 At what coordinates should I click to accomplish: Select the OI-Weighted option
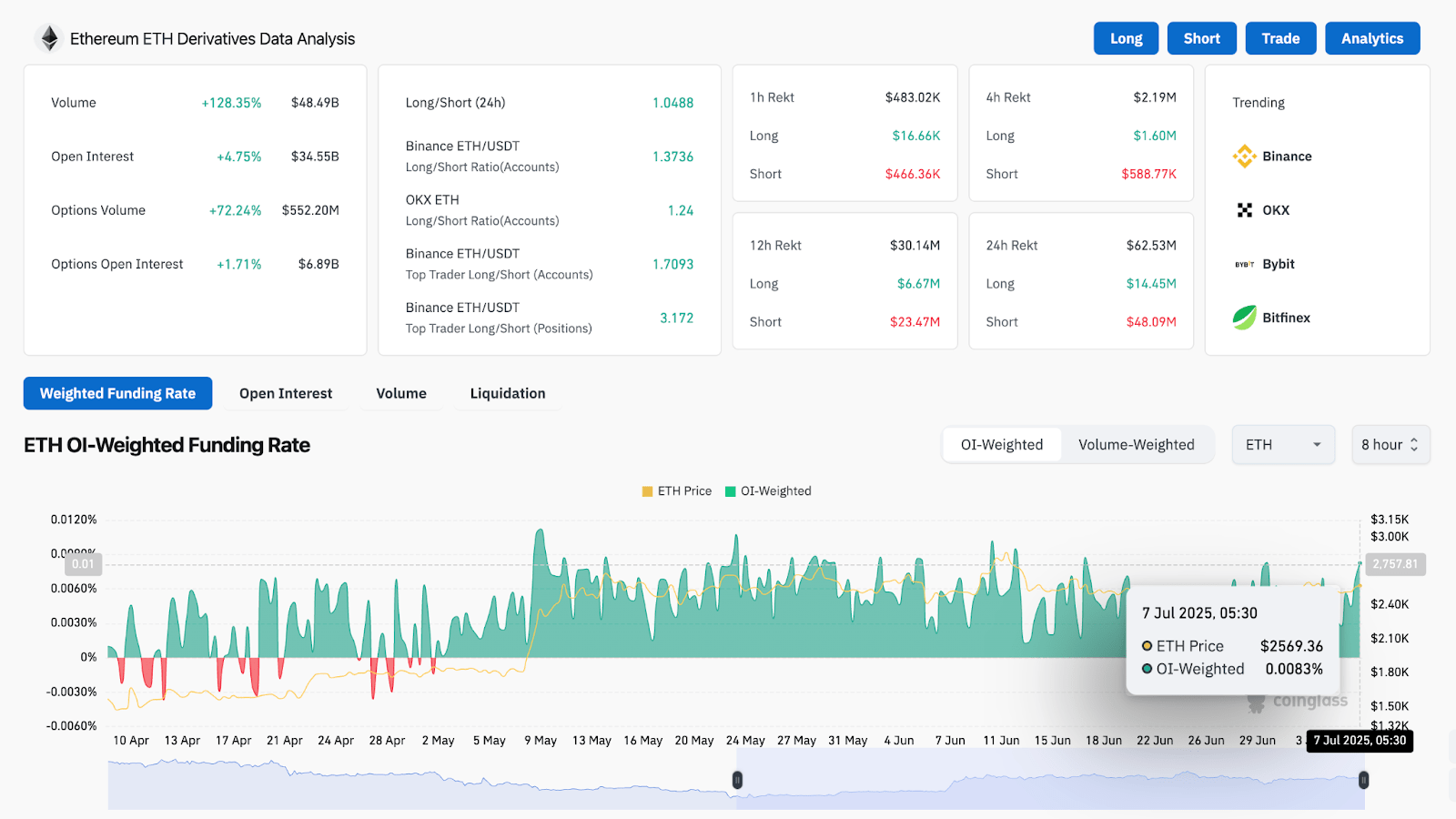click(1002, 445)
